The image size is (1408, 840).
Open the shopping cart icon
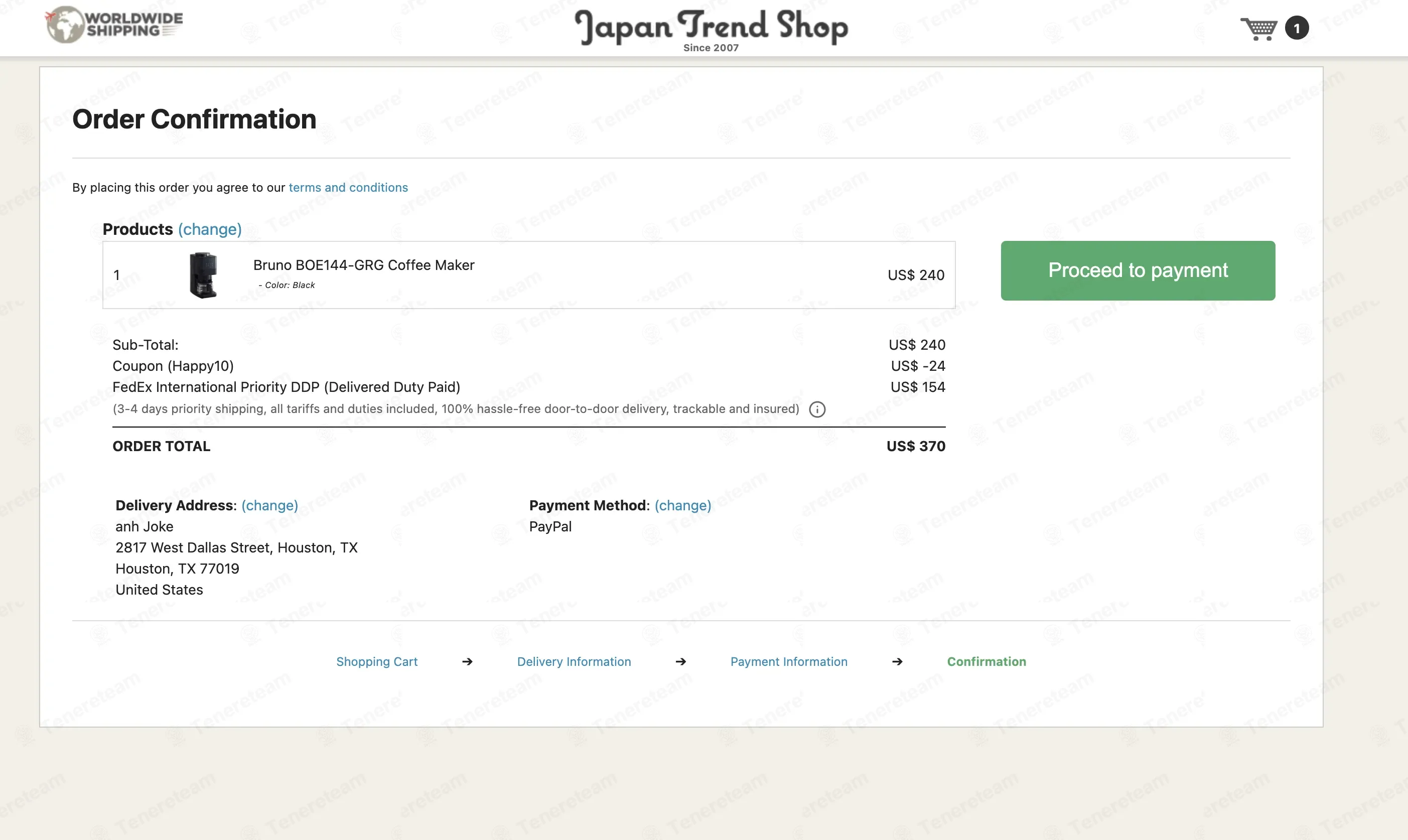tap(1258, 28)
